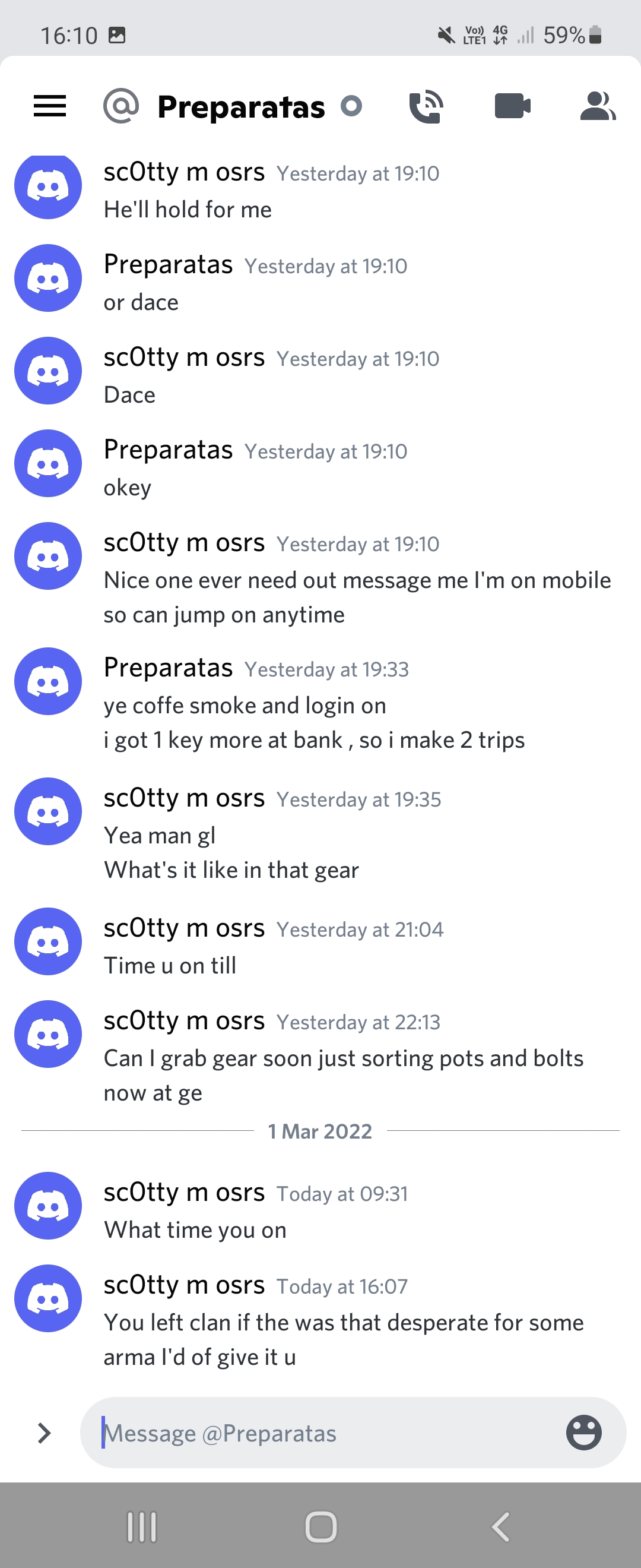The image size is (641, 1568).
Task: Tap Preparatas status indicator circle in header
Action: (351, 106)
